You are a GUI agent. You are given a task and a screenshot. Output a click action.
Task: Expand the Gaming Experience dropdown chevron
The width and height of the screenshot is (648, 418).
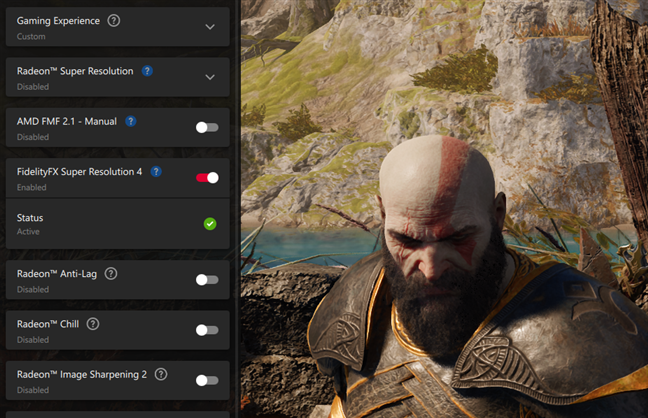pos(210,27)
